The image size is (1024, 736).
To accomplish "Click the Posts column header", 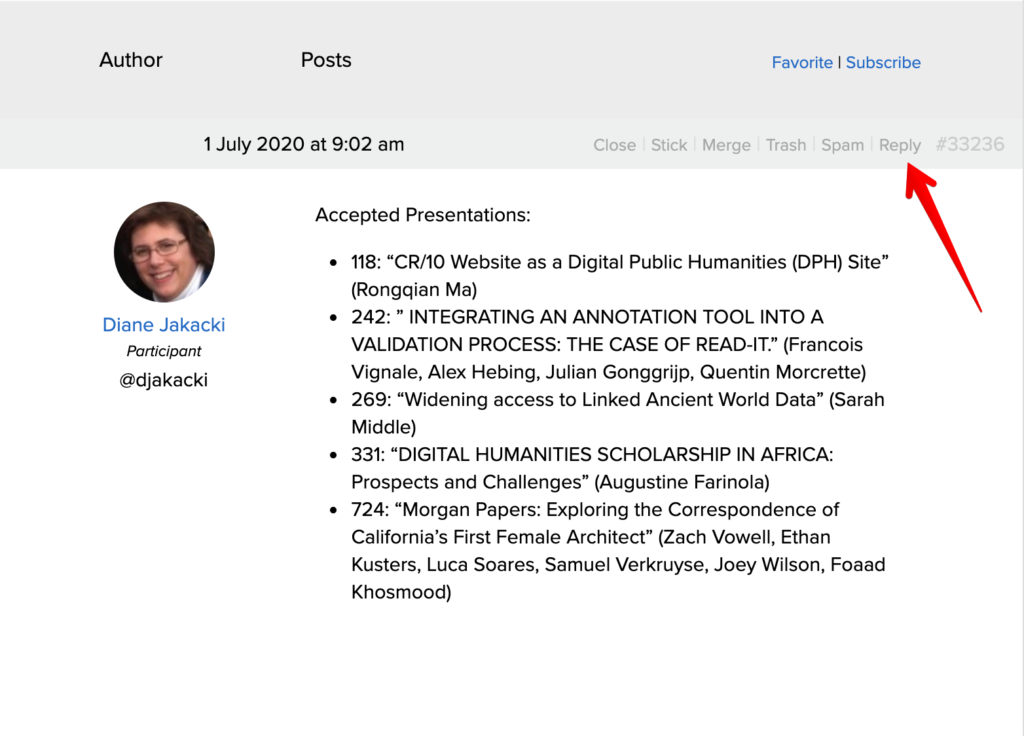I will [x=325, y=60].
